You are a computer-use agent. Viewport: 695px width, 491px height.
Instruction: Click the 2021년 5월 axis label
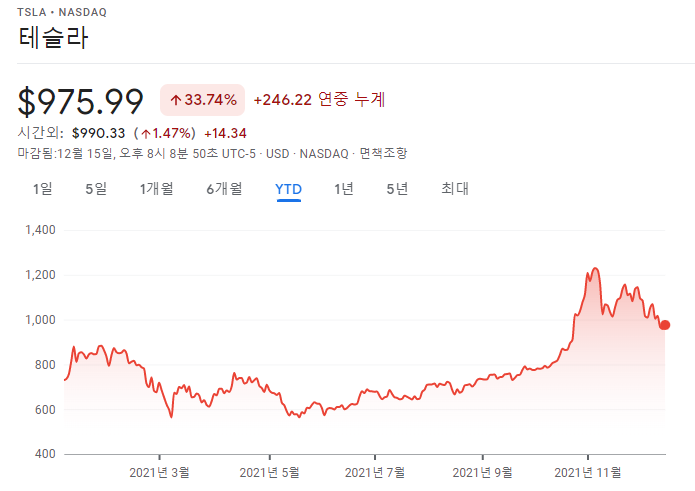pos(269,473)
